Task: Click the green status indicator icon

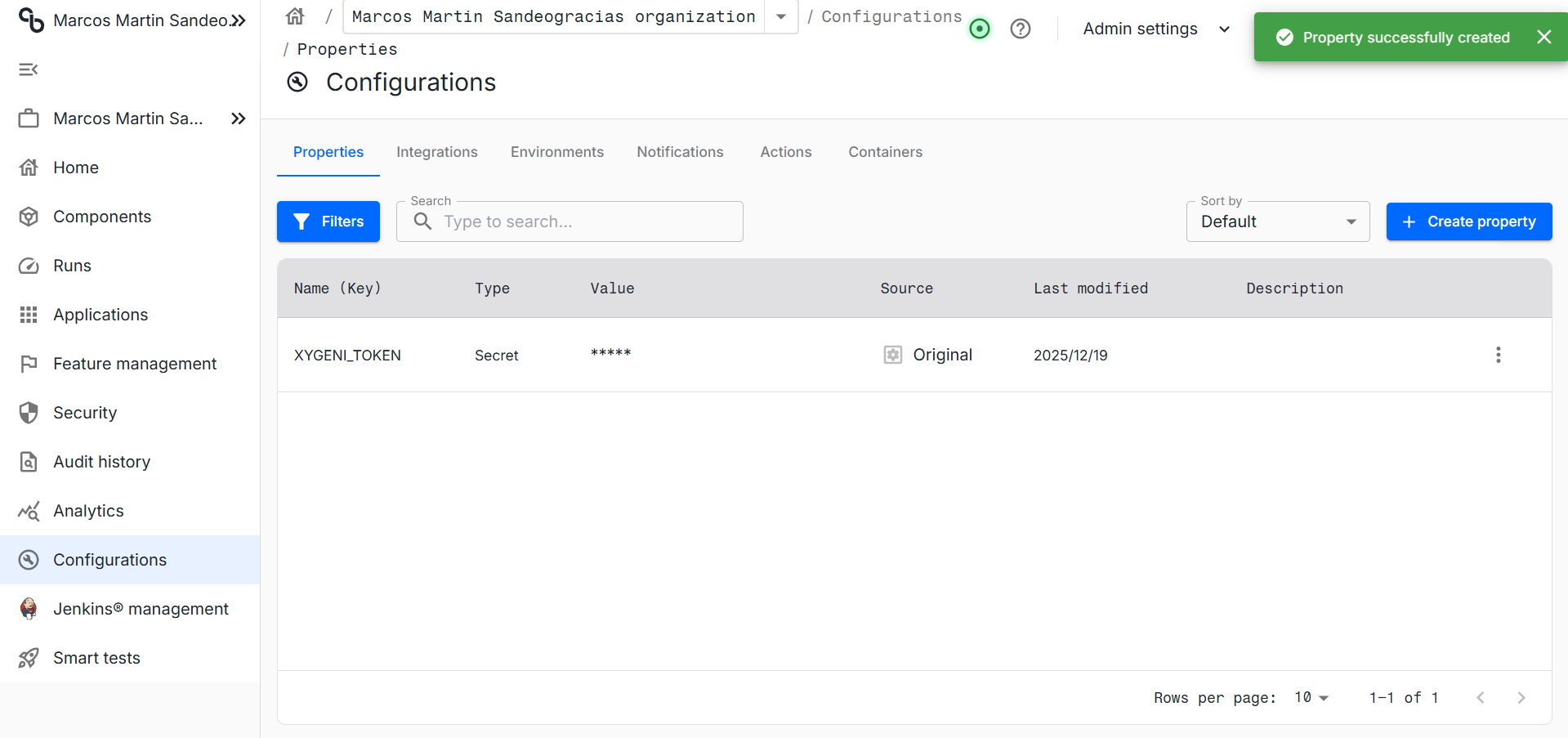Action: coord(979,29)
